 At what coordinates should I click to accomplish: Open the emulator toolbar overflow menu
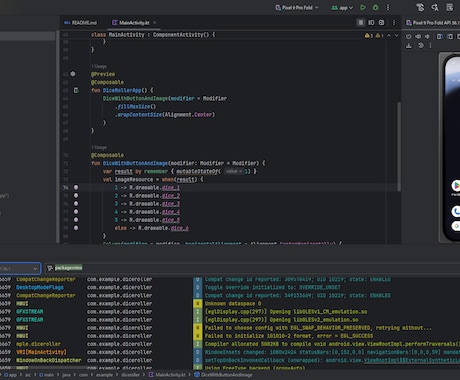(x=430, y=45)
